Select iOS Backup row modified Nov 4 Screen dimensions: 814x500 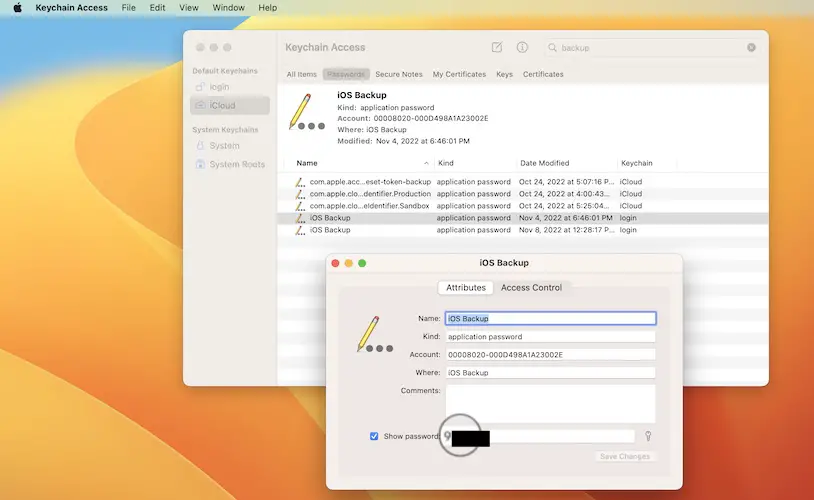pos(523,218)
